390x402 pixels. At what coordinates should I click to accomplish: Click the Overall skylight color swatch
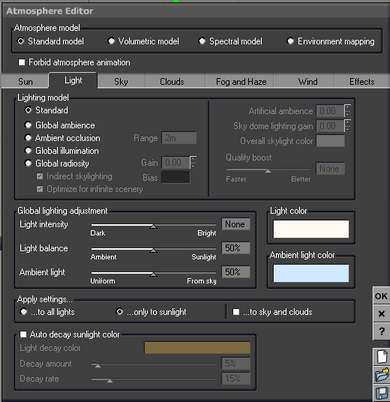(331, 141)
